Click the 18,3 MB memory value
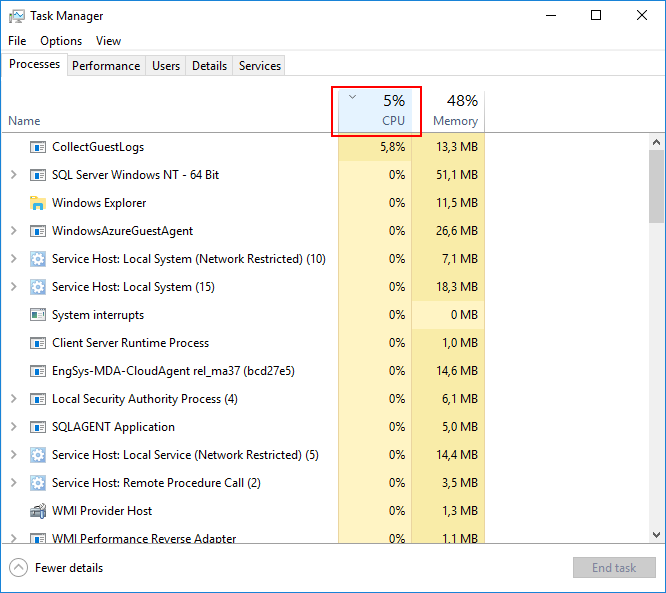This screenshot has height=593, width=666. click(457, 287)
